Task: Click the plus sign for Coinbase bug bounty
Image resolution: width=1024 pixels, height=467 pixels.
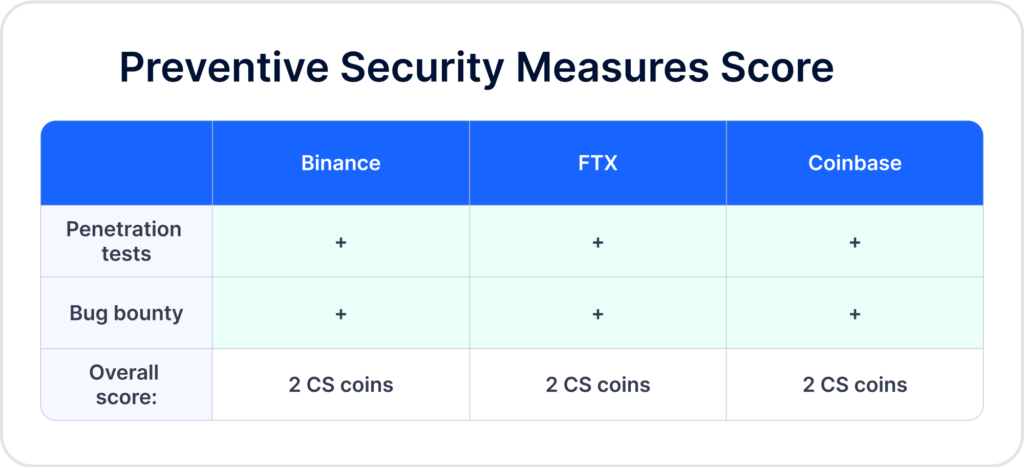Action: click(854, 314)
